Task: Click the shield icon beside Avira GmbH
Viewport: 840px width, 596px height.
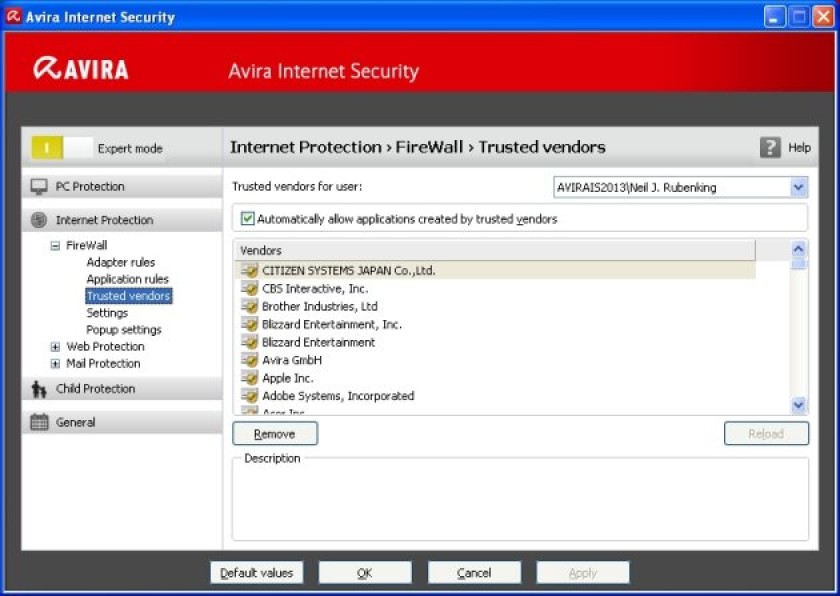Action: click(x=250, y=360)
